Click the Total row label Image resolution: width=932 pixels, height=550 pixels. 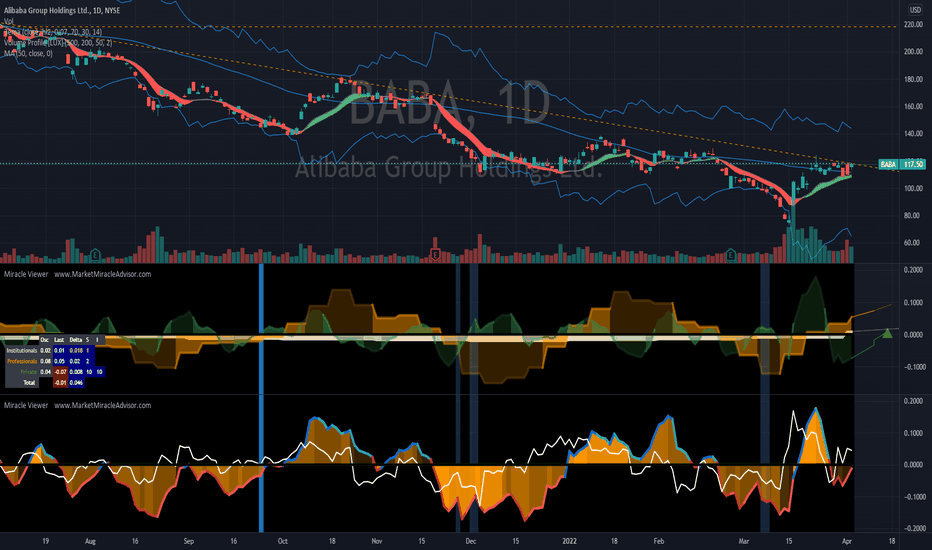[x=29, y=383]
